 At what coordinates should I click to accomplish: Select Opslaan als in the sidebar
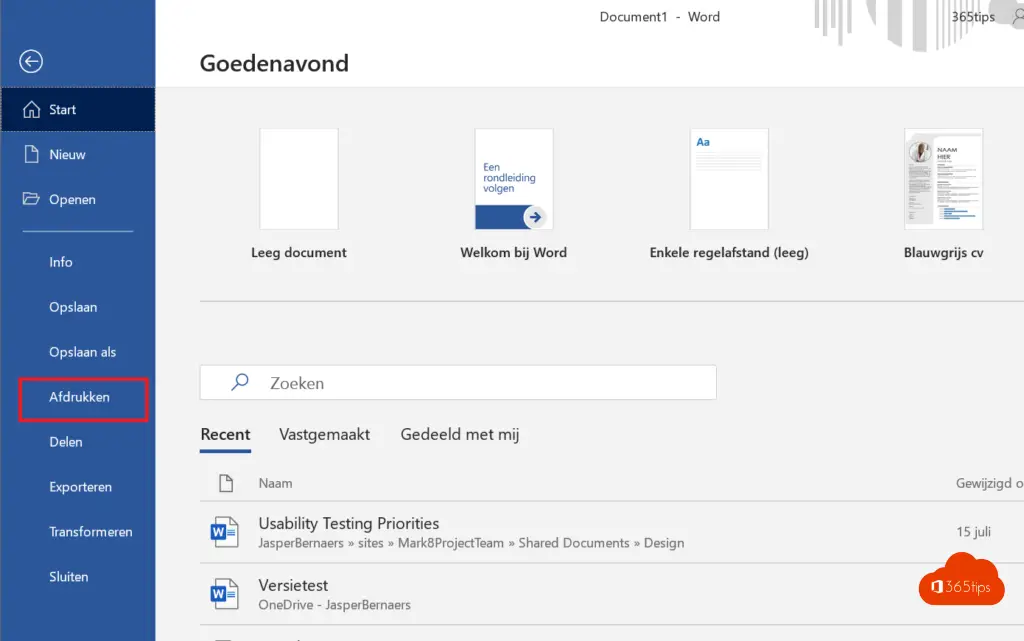(82, 352)
